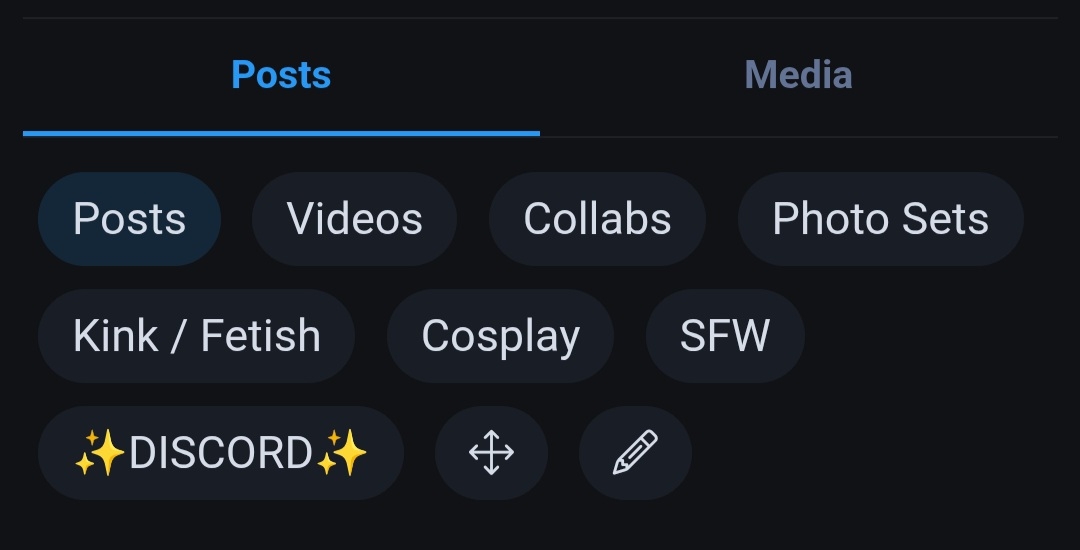Show only Collabs posts
The height and width of the screenshot is (550, 1080).
[597, 219]
